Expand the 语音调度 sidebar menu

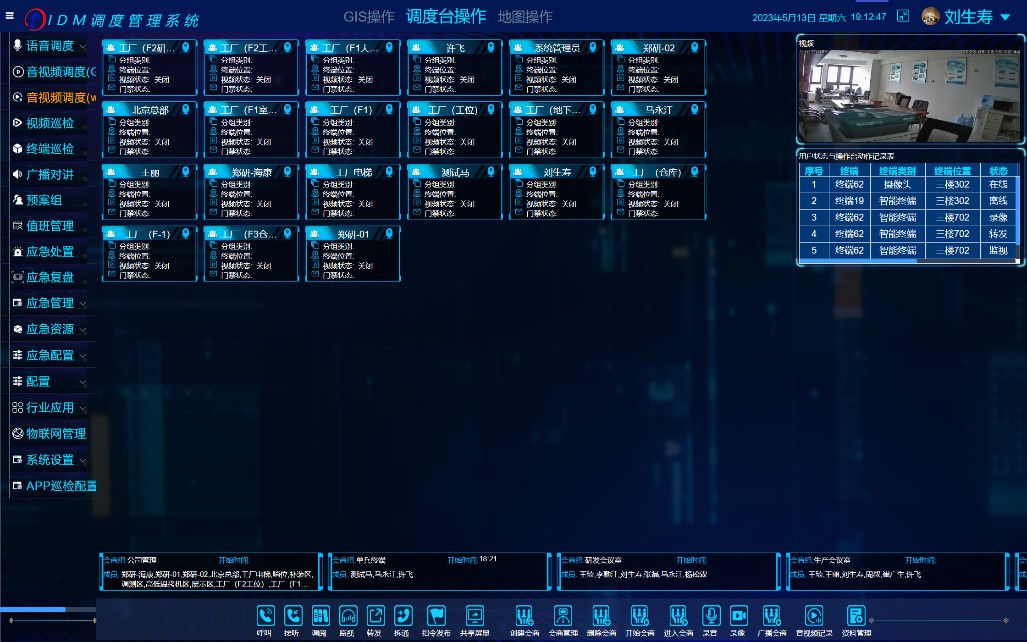[50, 46]
